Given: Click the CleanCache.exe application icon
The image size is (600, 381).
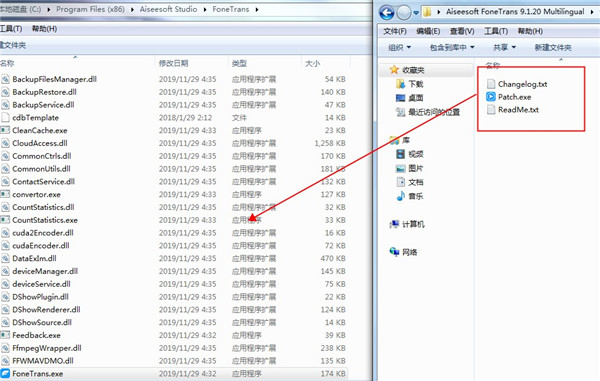Looking at the screenshot, I should [x=5, y=130].
